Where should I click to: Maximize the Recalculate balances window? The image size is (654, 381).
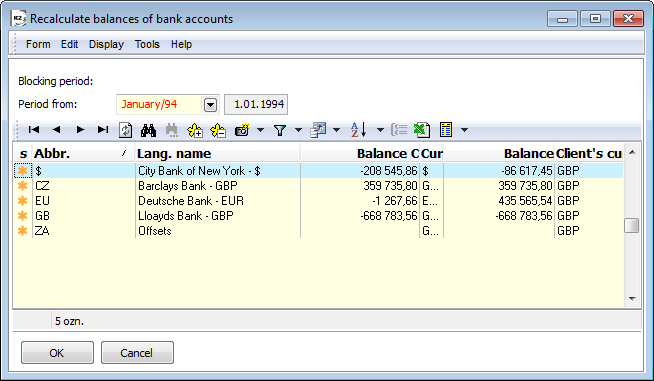595,18
